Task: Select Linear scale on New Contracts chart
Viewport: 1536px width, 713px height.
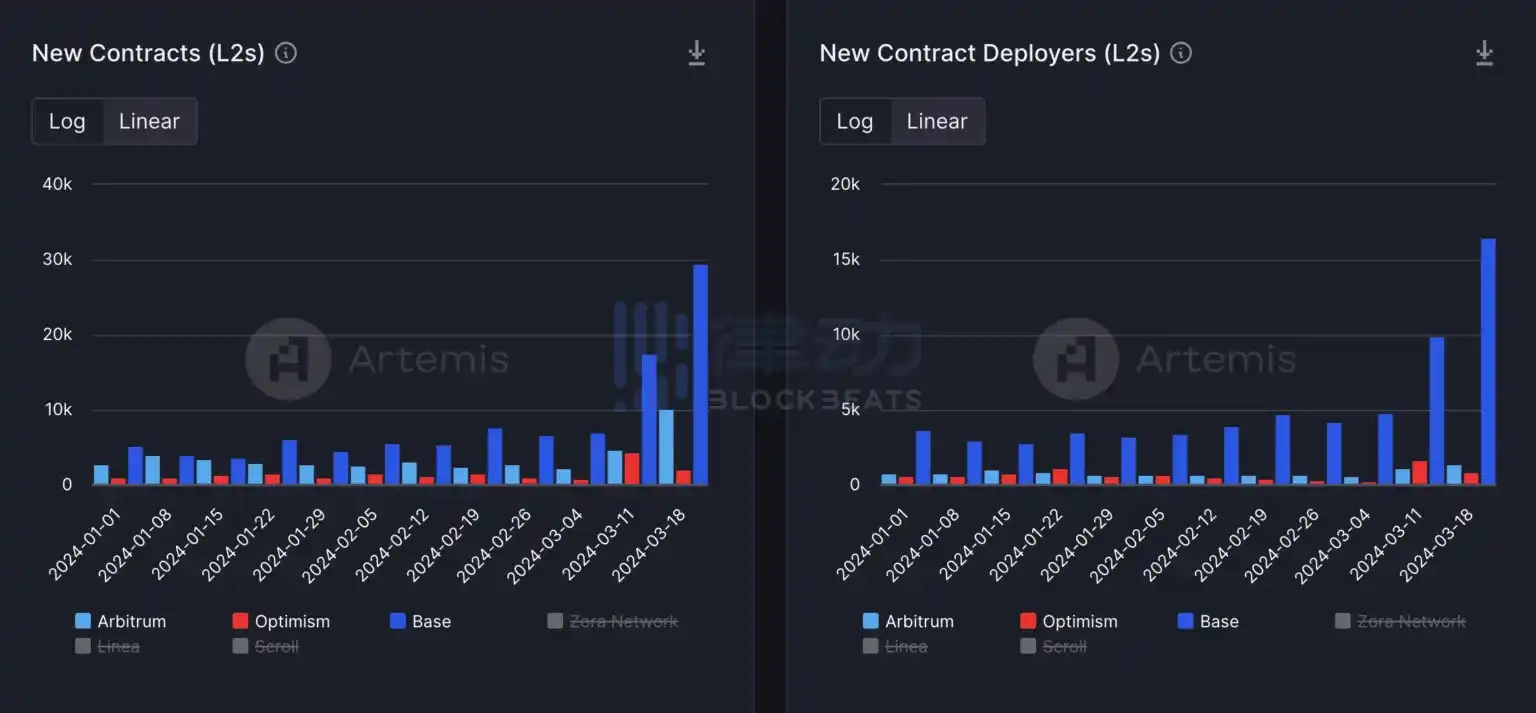Action: [x=149, y=121]
